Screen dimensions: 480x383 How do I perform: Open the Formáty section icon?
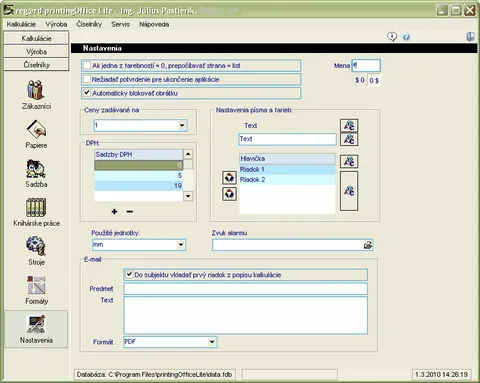point(36,285)
